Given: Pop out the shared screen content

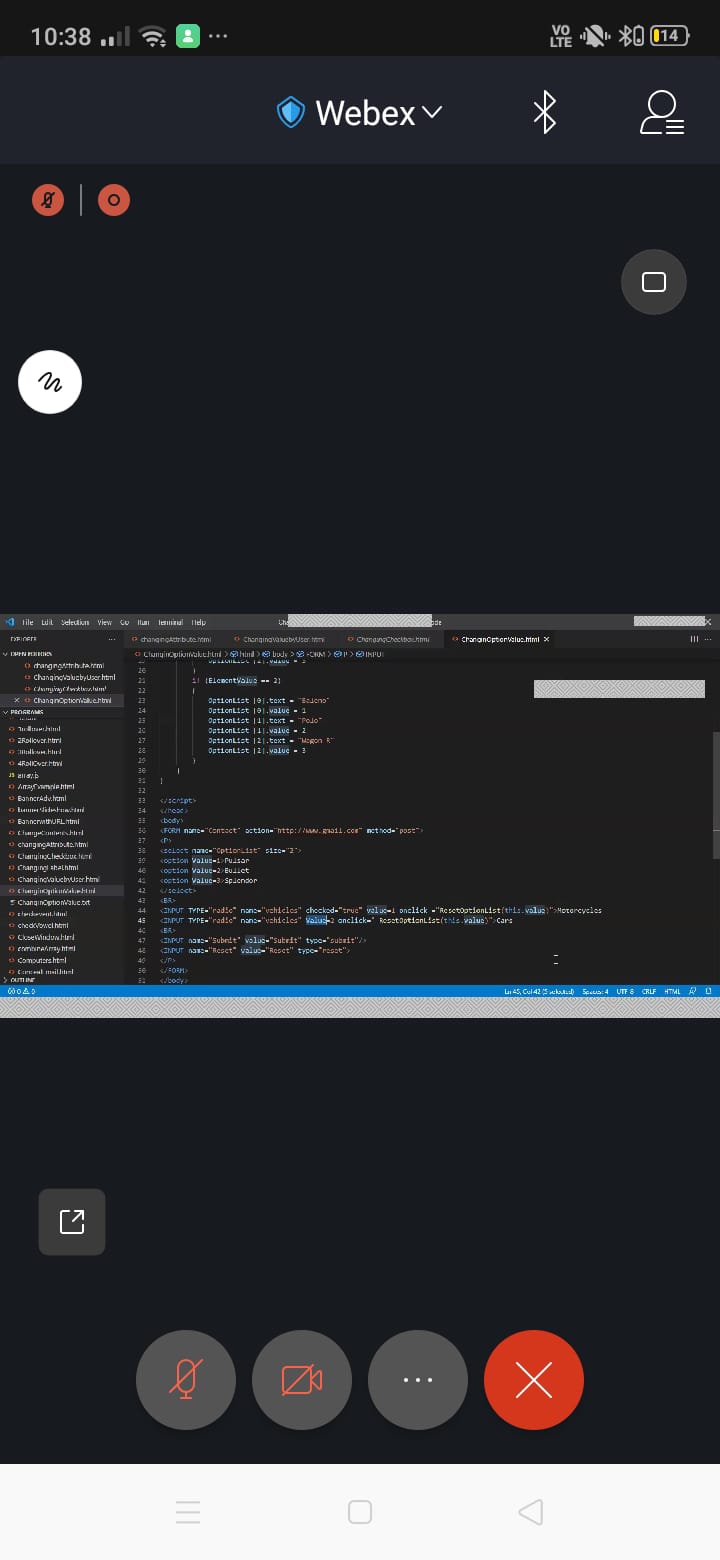Looking at the screenshot, I should pos(72,1221).
